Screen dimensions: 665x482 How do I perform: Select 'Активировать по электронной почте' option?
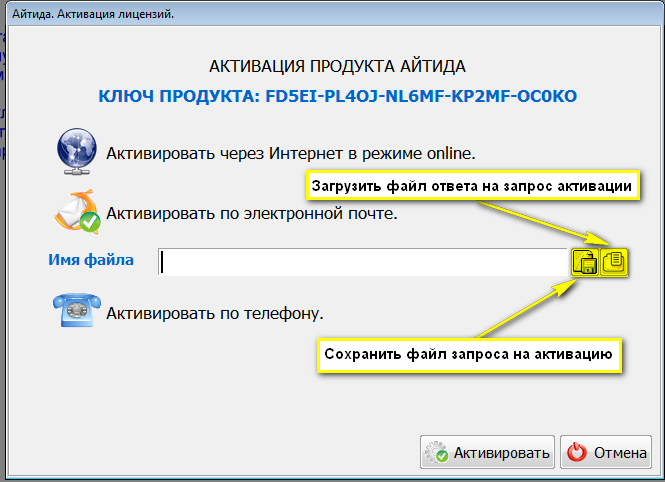click(x=251, y=214)
